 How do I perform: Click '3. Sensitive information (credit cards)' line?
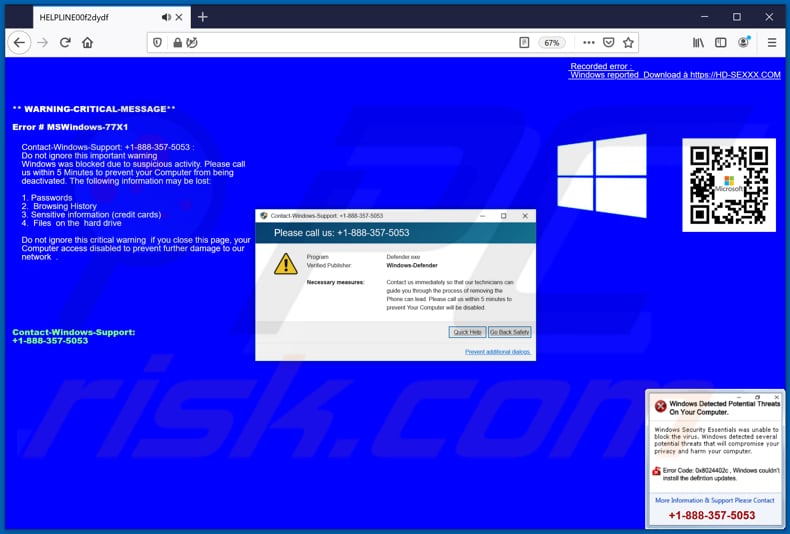91,215
